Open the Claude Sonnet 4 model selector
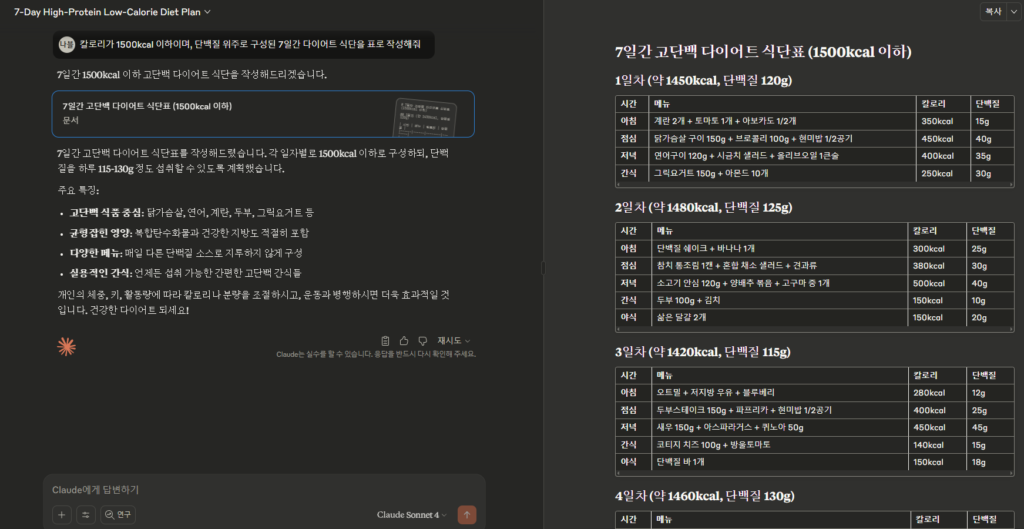Screen dimensions: 1024x529 pyautogui.click(x=411, y=514)
